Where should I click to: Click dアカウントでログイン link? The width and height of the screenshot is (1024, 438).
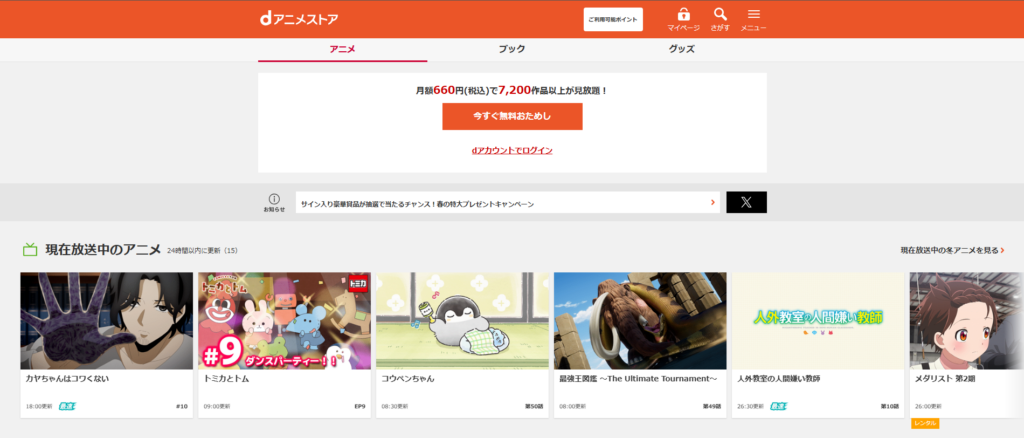point(512,150)
